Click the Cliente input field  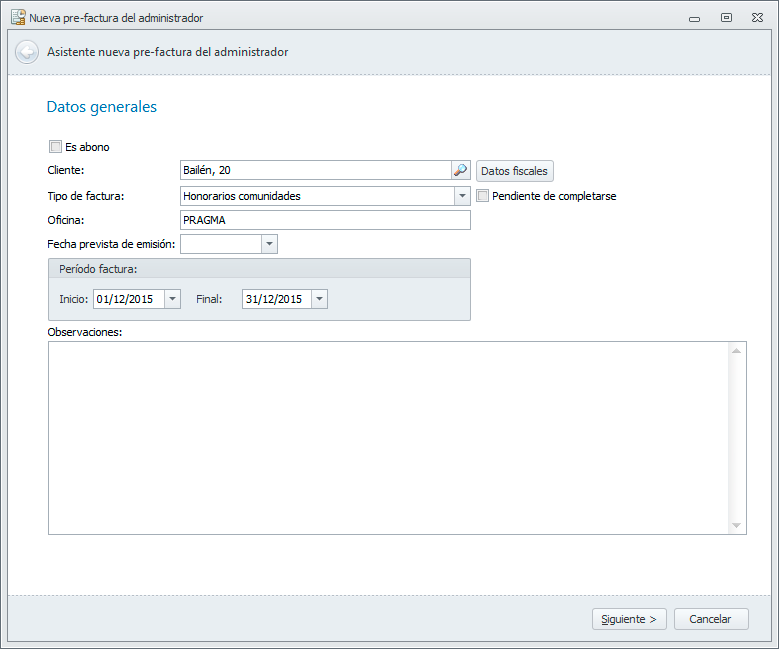click(315, 171)
